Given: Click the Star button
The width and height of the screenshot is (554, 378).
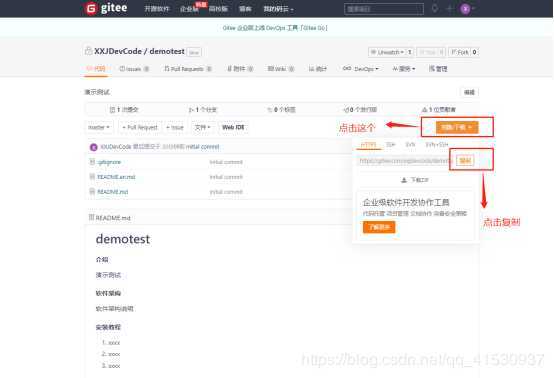Looking at the screenshot, I should [427, 52].
